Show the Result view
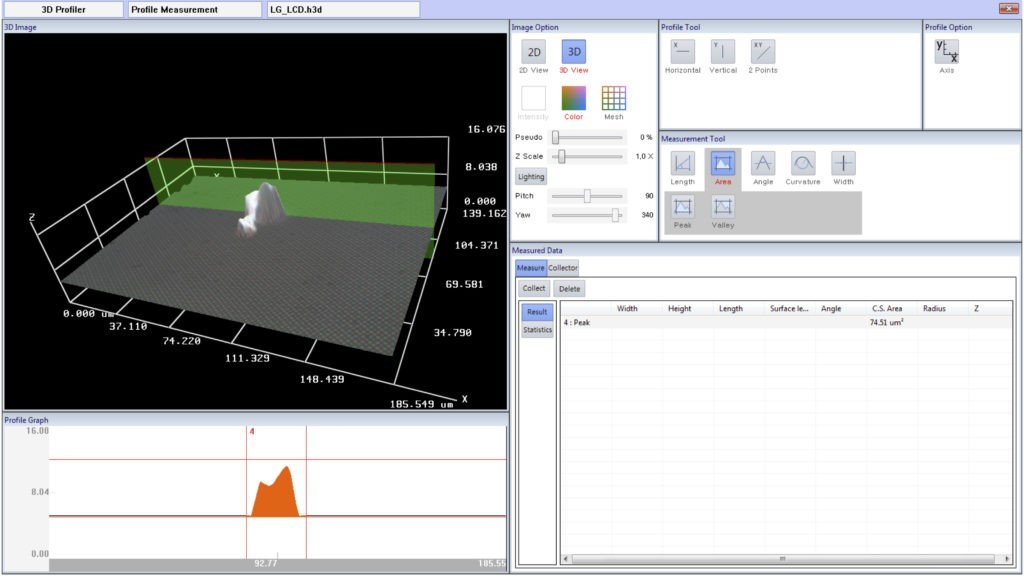The height and width of the screenshot is (577, 1024). [x=537, y=312]
